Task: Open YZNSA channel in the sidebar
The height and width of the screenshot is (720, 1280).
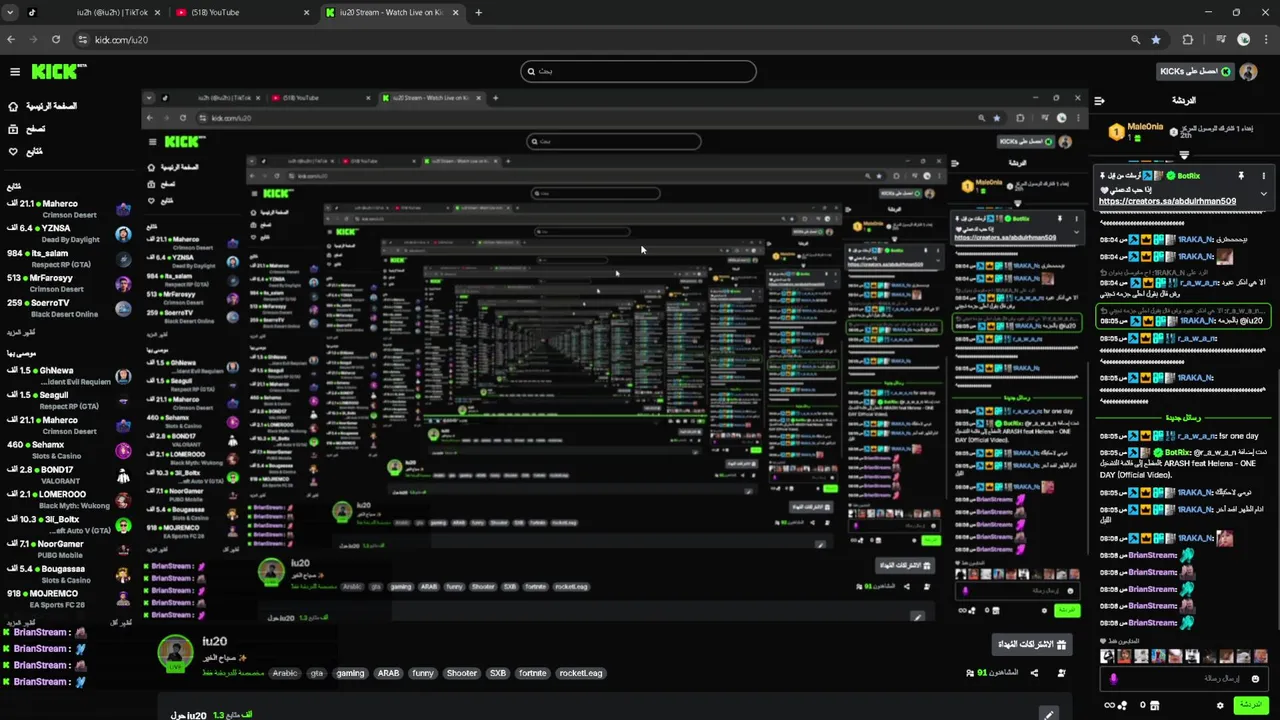Action: tap(68, 234)
